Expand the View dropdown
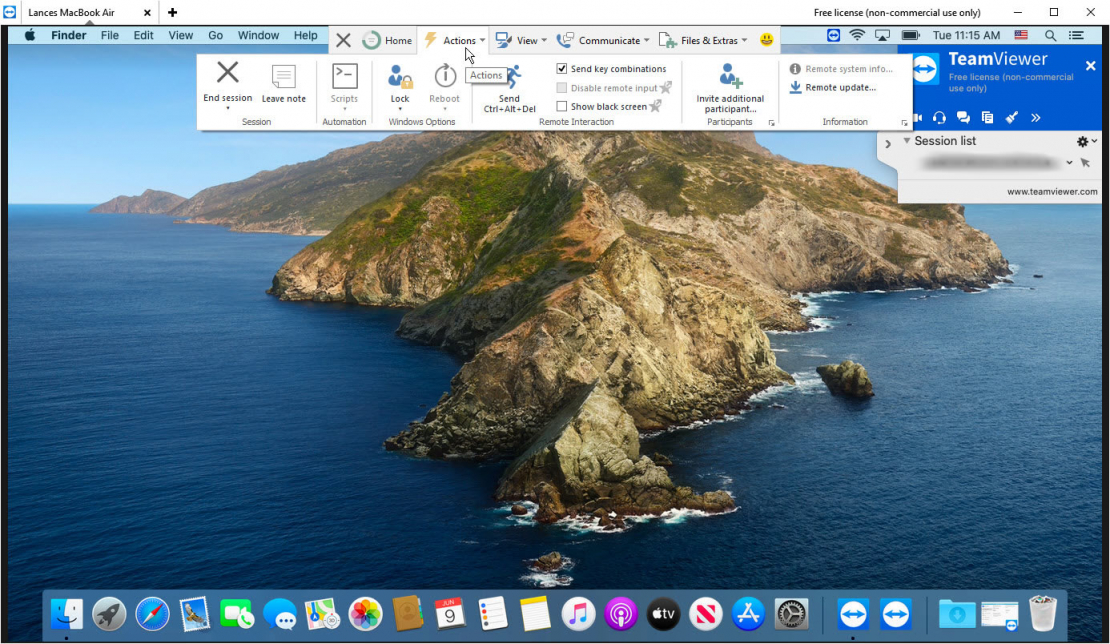 [x=521, y=40]
